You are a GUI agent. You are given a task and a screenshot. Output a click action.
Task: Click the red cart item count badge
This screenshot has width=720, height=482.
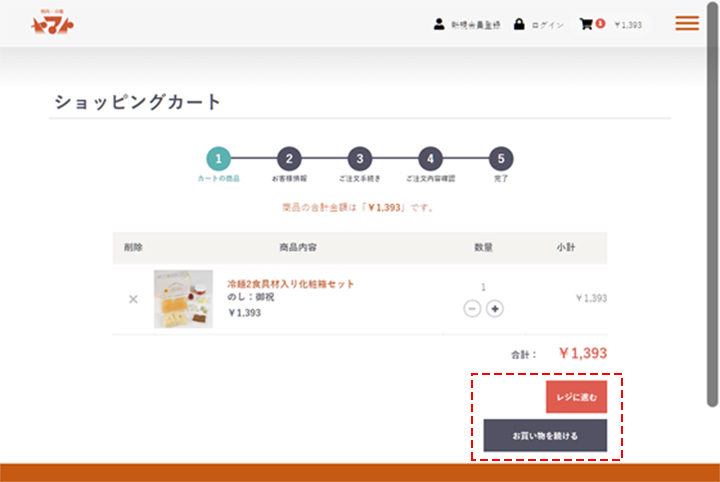600,23
